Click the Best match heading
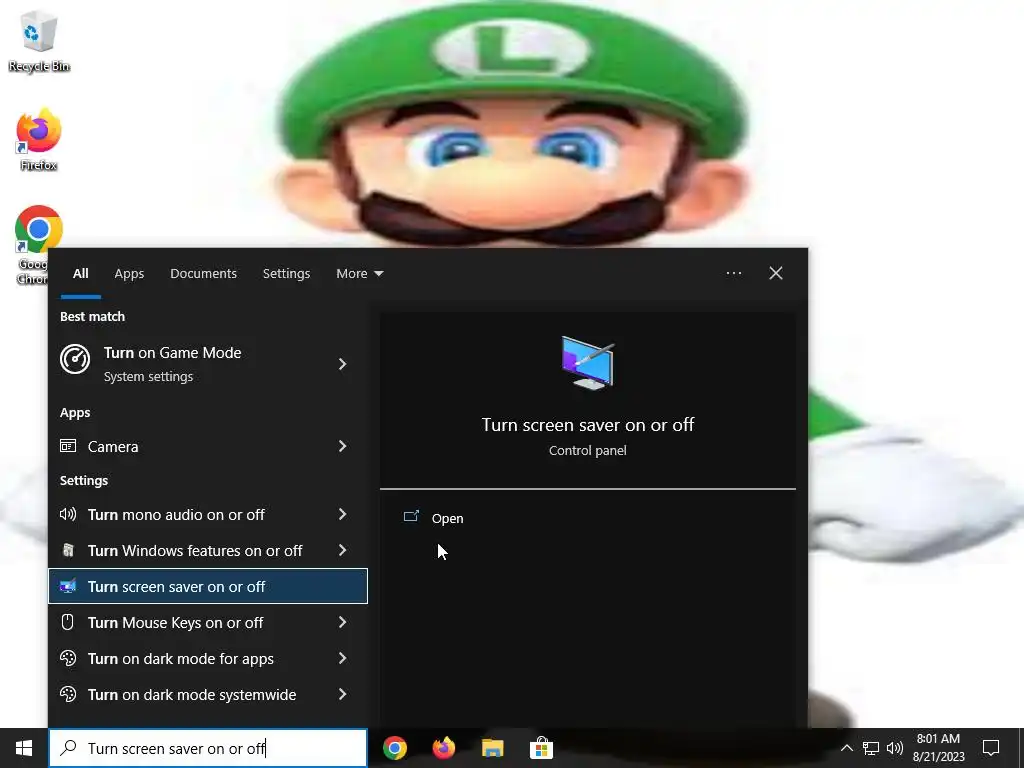1024x768 pixels. [x=92, y=316]
